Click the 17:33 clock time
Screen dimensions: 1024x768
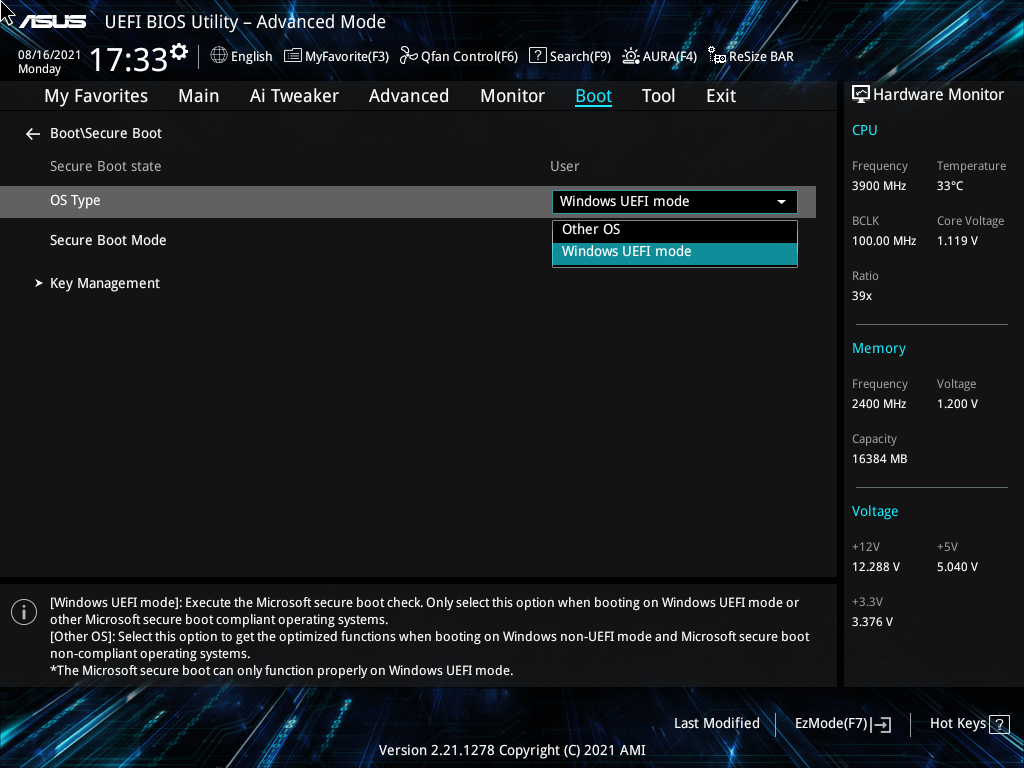point(129,59)
